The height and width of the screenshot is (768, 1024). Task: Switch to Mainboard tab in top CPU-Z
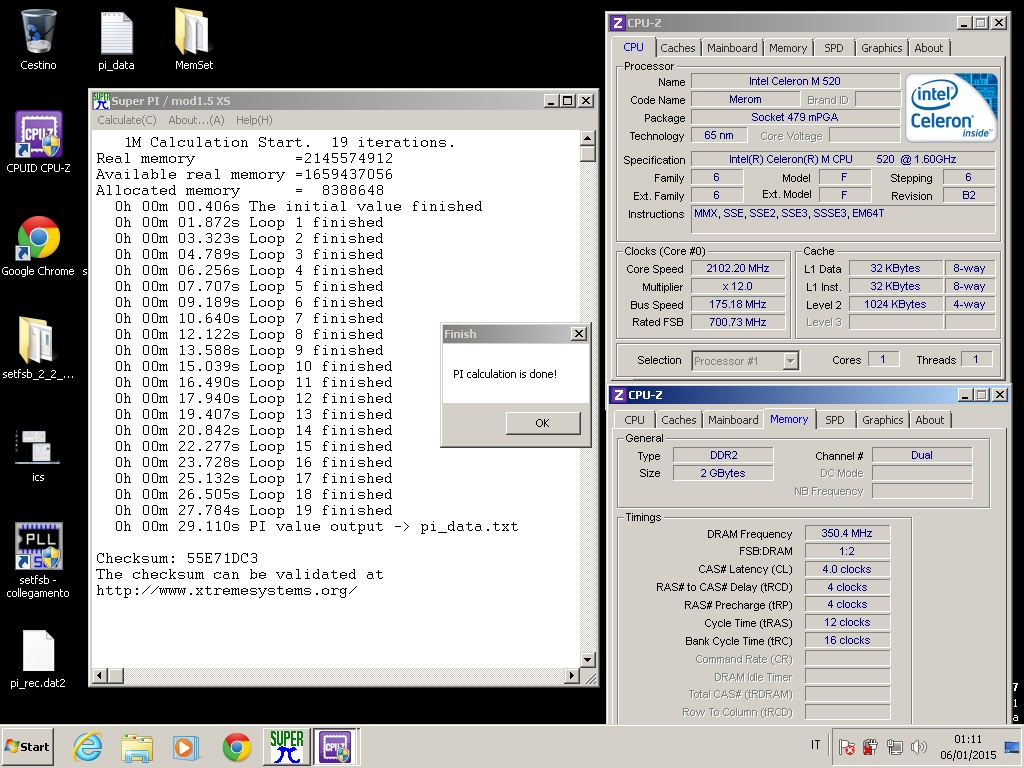732,48
